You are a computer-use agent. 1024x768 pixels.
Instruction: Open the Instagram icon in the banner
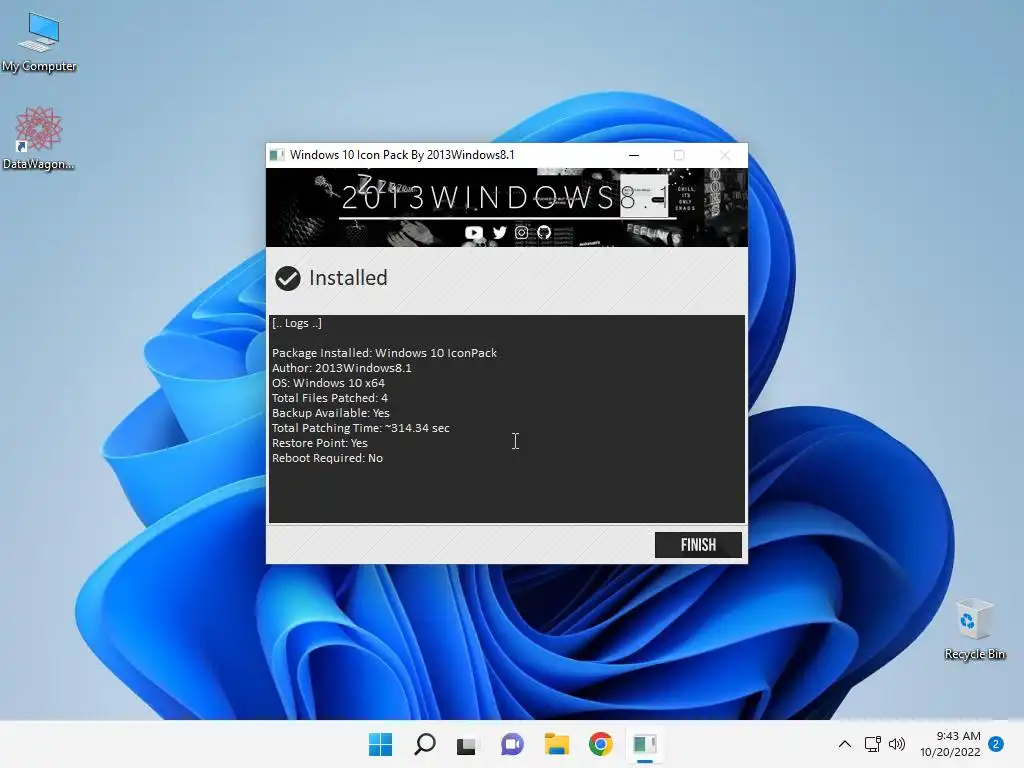point(521,232)
